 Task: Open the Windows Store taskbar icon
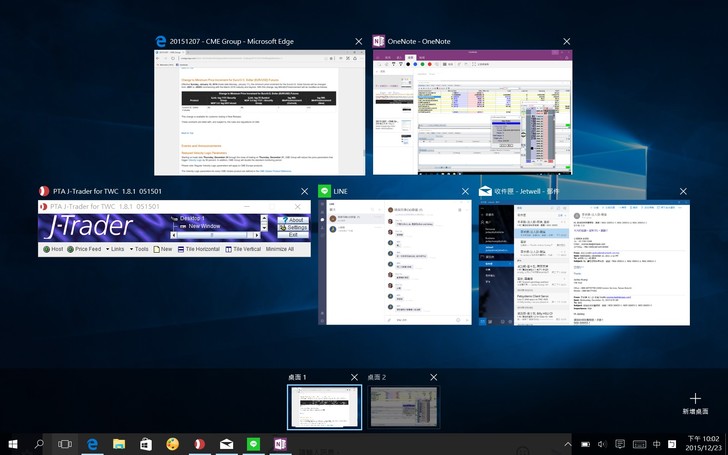pos(146,443)
